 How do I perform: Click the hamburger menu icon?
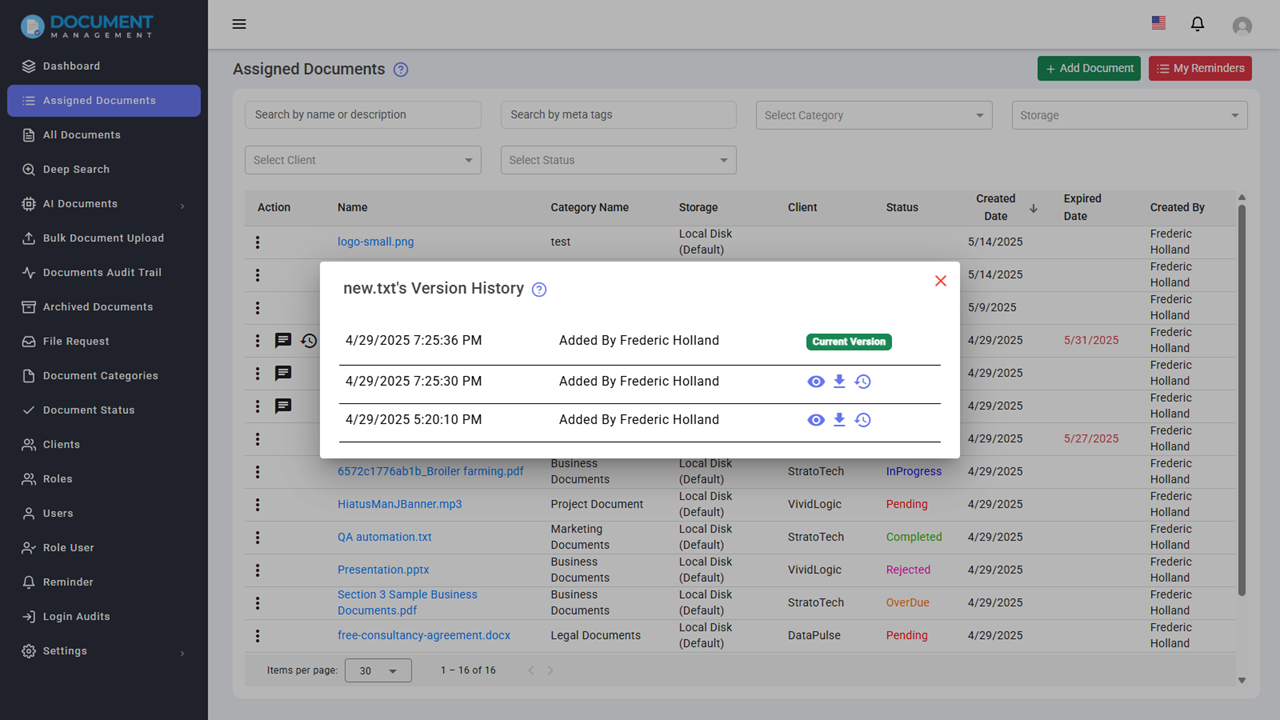[239, 24]
